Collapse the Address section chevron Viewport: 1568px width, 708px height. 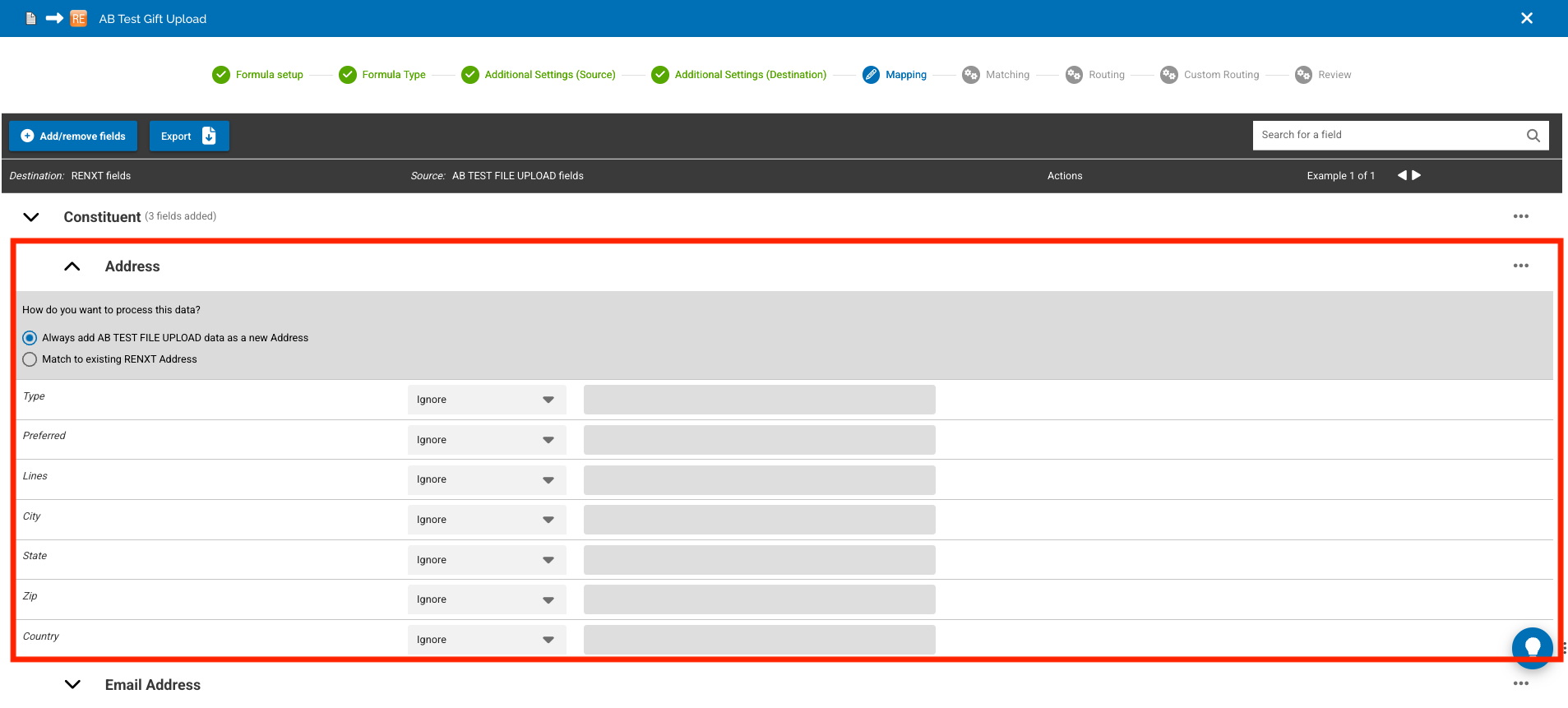[x=72, y=266]
